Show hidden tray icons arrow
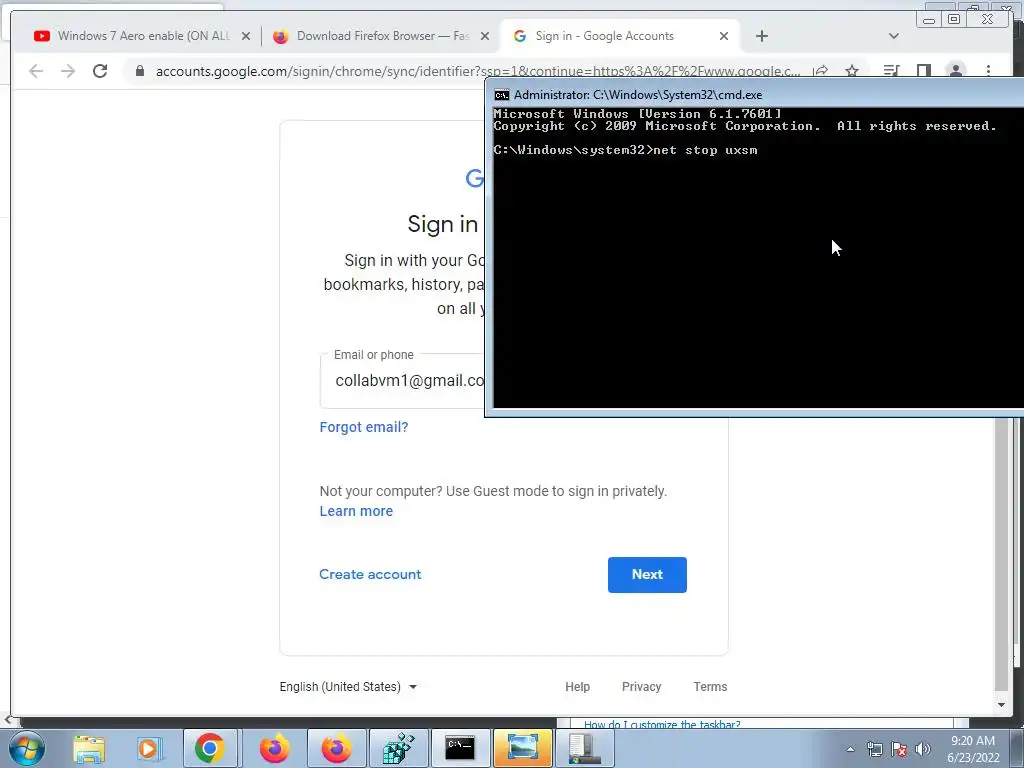This screenshot has height=768, width=1024. [850, 749]
